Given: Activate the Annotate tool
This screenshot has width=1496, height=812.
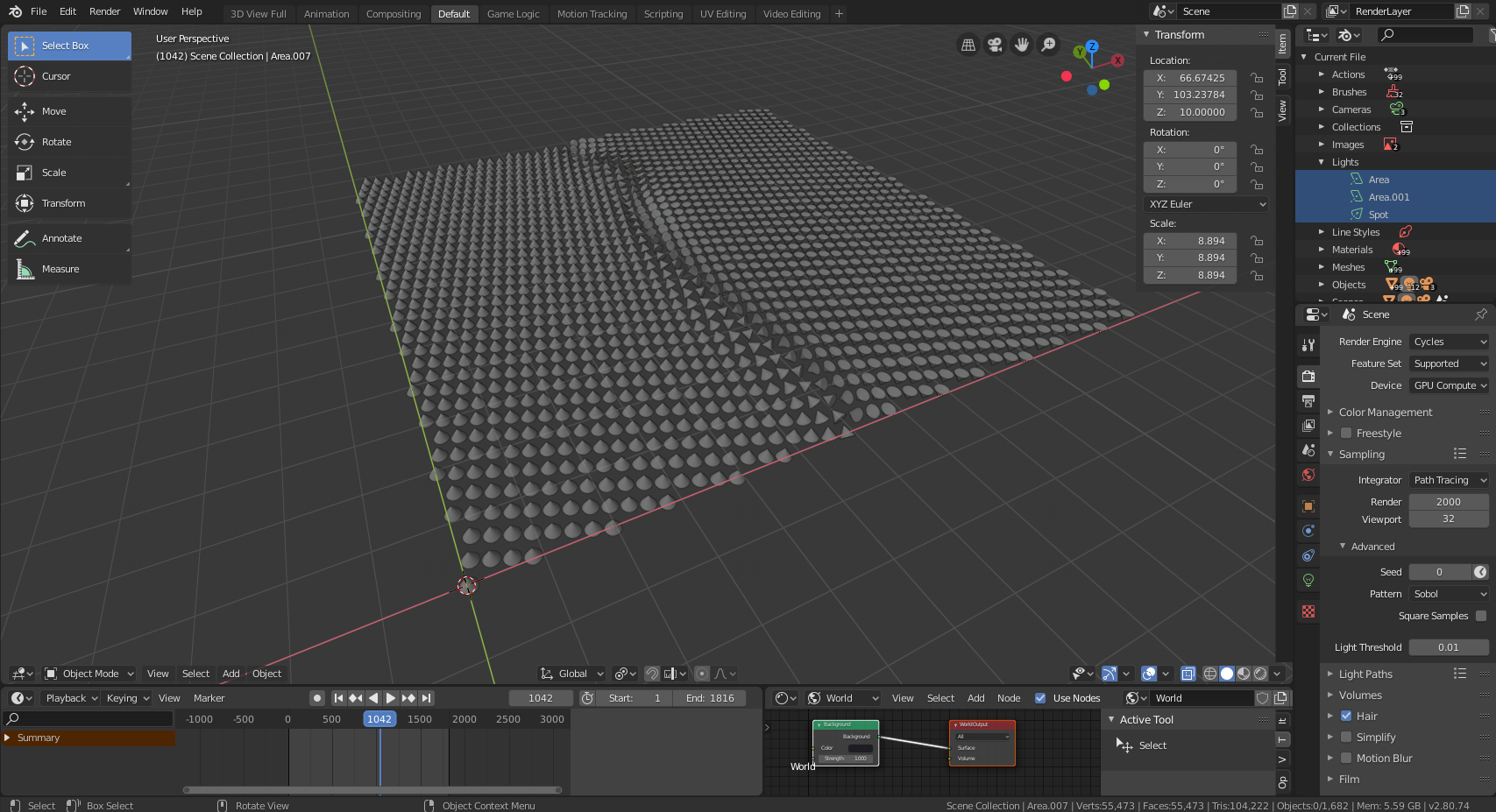Looking at the screenshot, I should [69, 238].
